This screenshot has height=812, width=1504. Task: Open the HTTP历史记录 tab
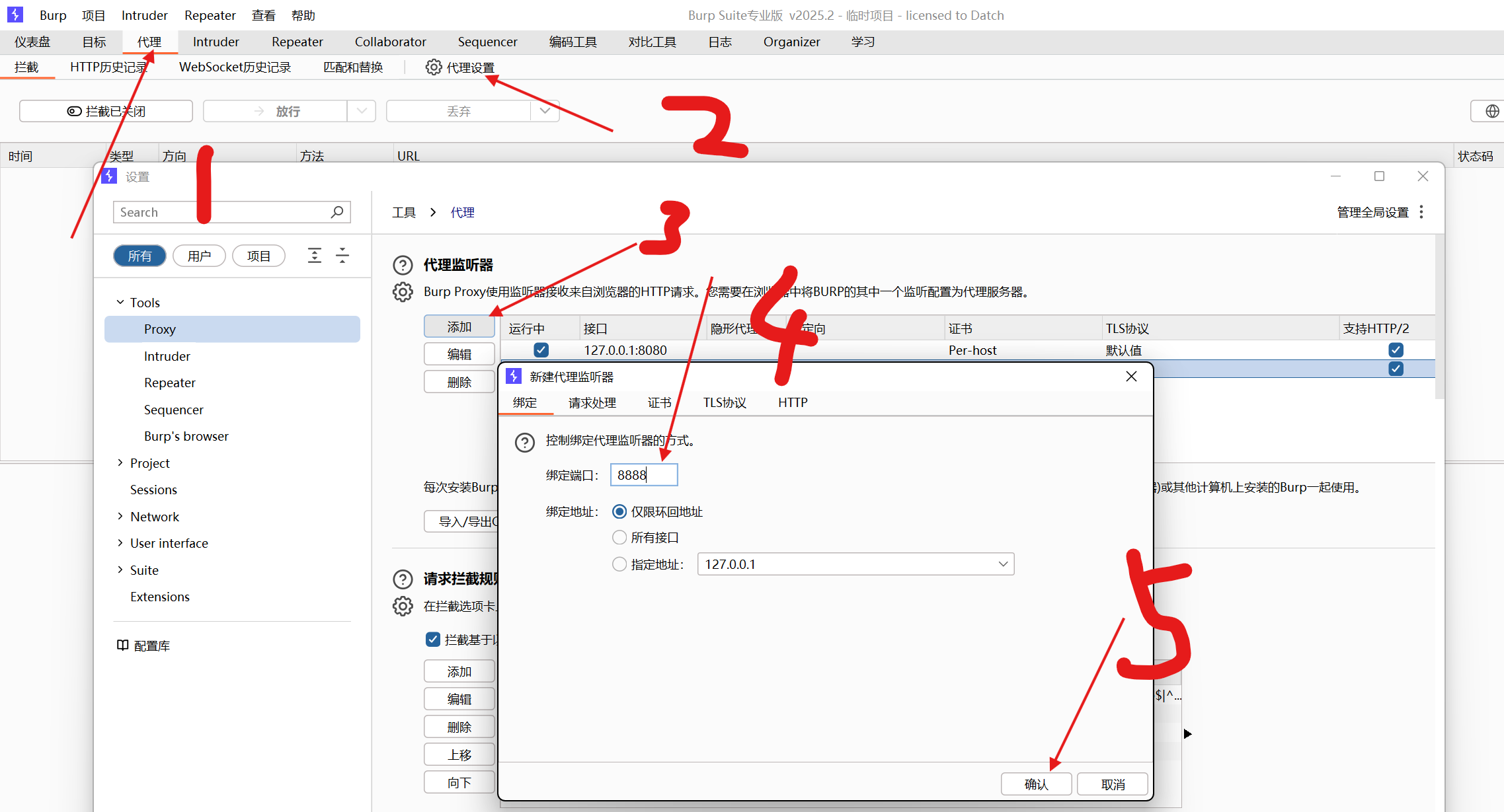(x=108, y=67)
